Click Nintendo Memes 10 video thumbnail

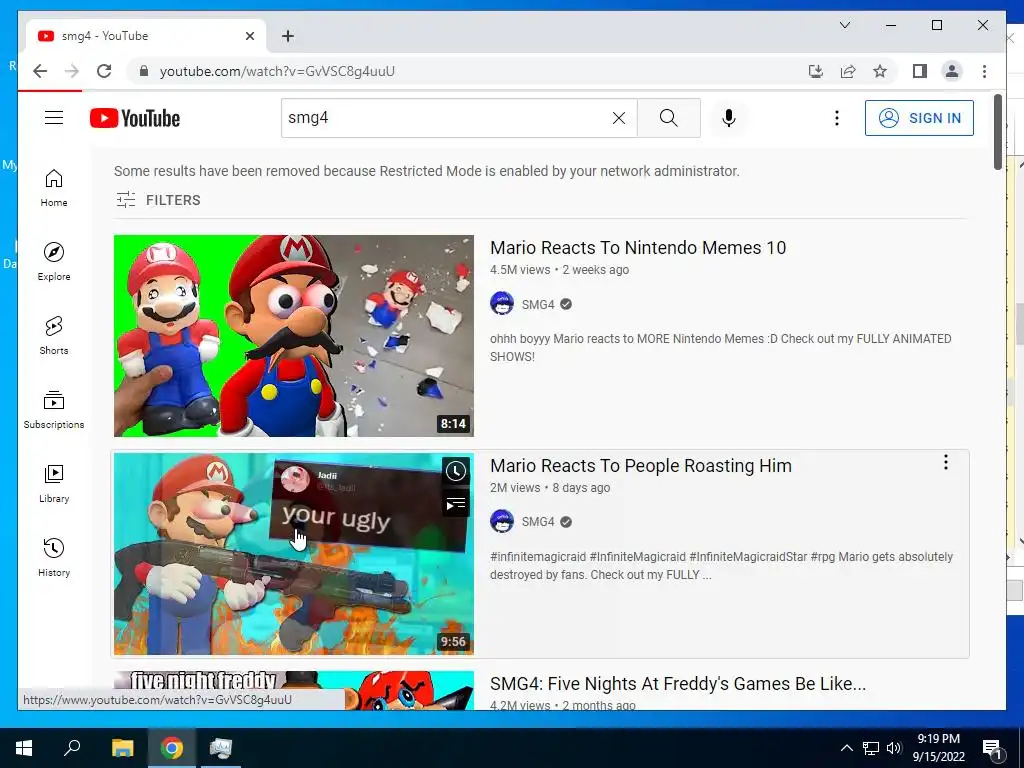(x=294, y=336)
